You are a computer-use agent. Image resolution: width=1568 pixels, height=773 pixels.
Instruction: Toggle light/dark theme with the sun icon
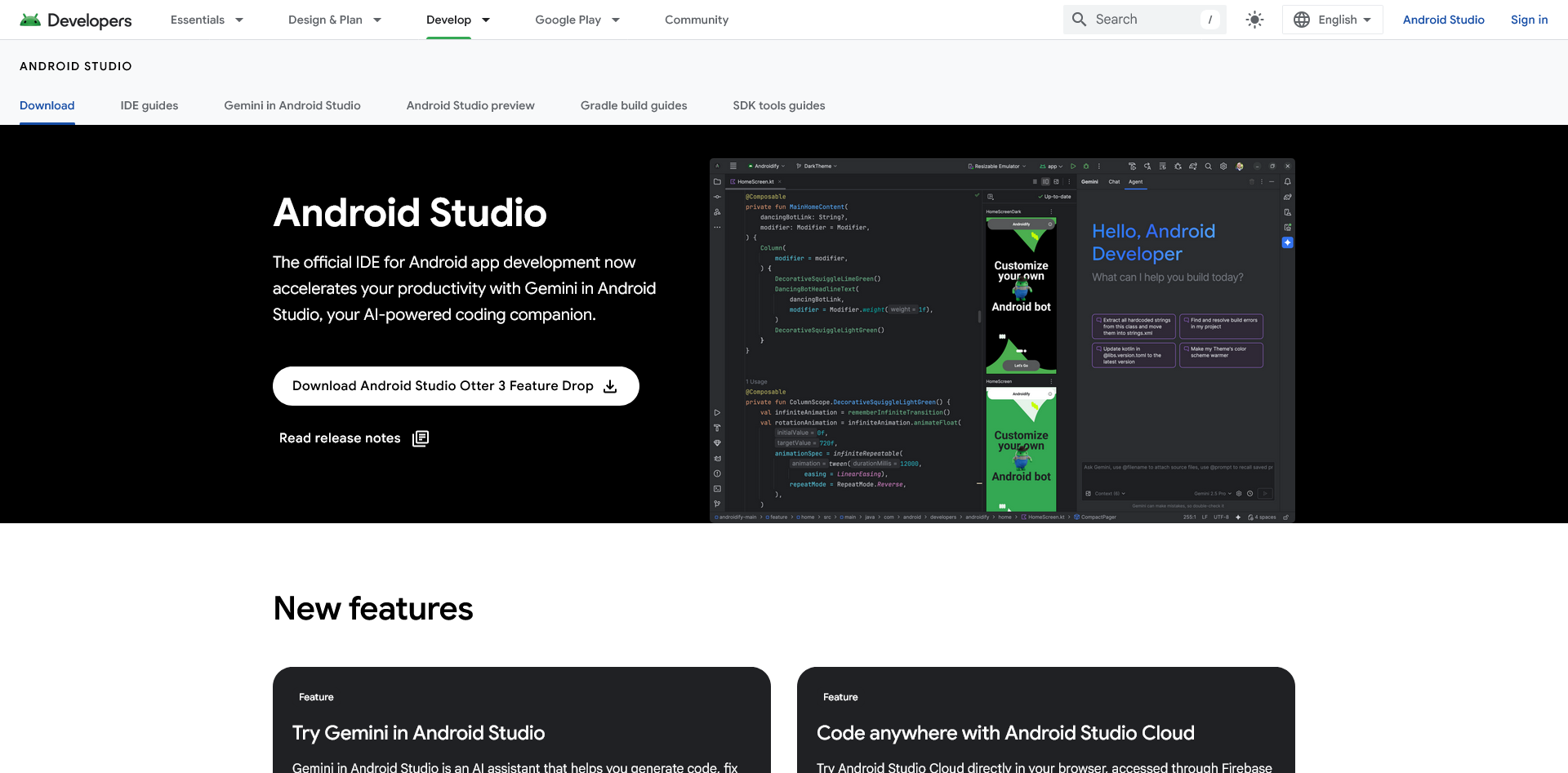pos(1254,19)
